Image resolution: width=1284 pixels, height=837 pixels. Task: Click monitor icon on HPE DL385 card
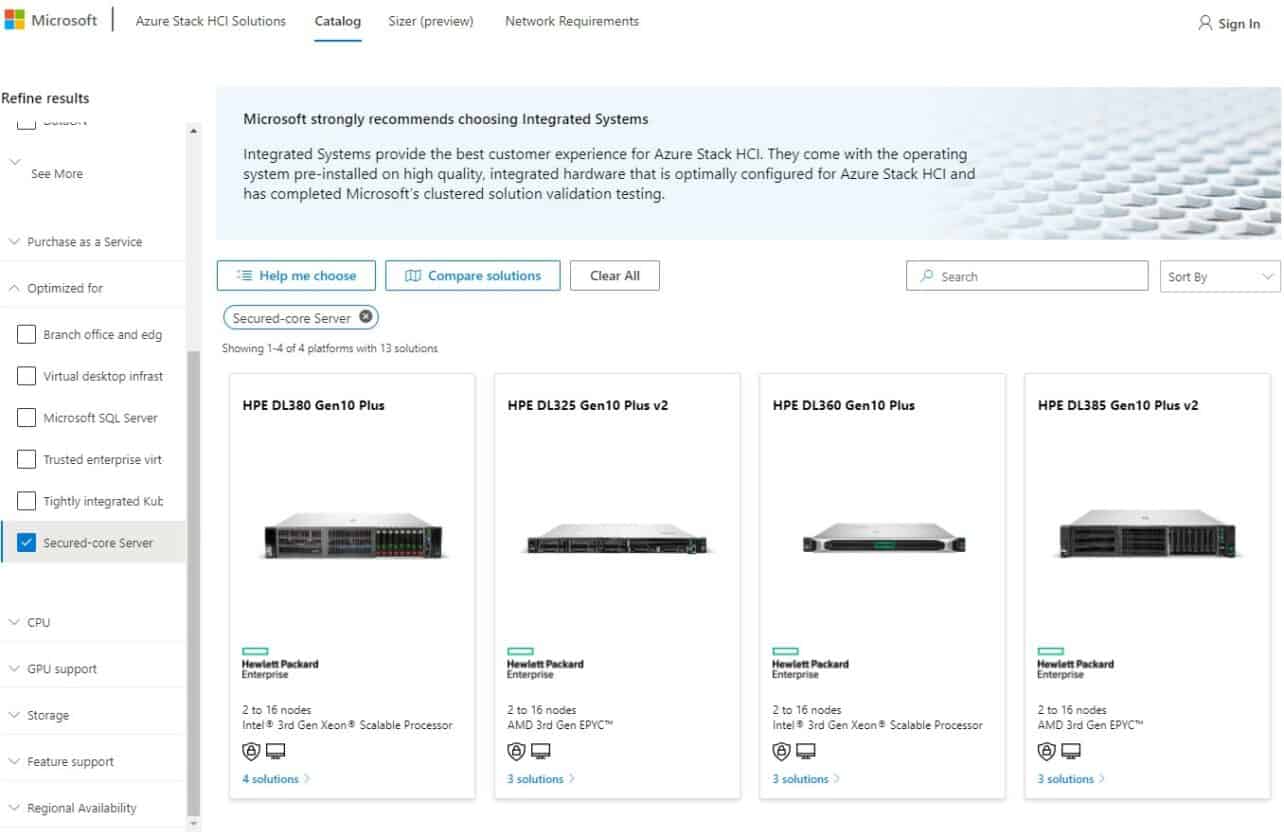click(1071, 751)
